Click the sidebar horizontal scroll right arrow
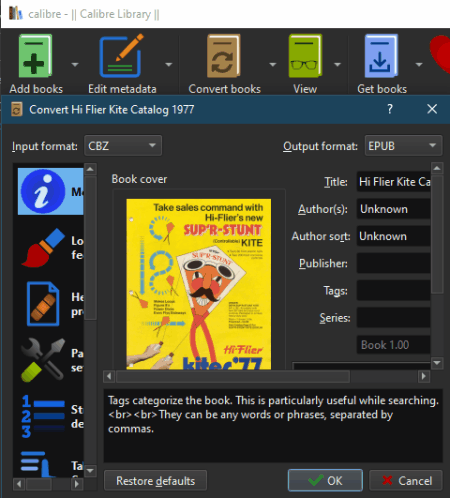 (77, 484)
